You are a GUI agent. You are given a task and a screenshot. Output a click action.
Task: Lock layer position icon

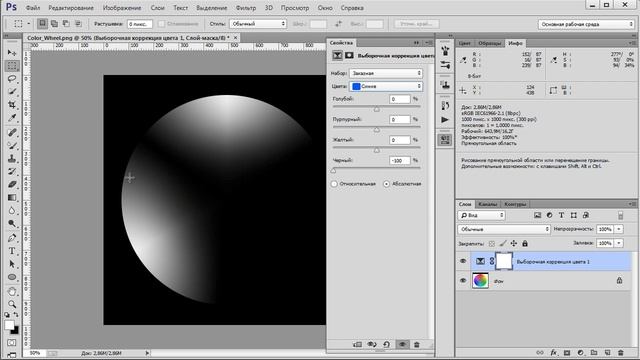pos(514,243)
